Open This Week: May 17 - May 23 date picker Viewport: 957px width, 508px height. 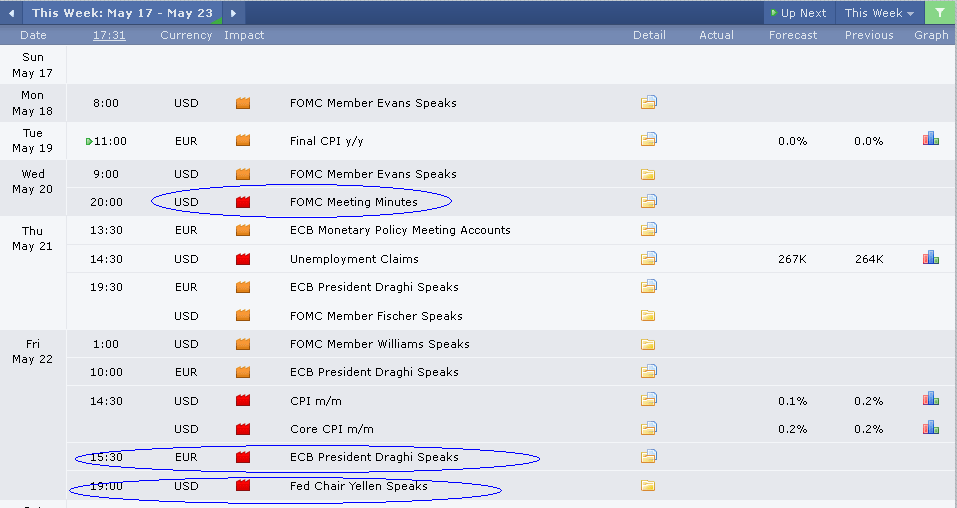[x=122, y=13]
